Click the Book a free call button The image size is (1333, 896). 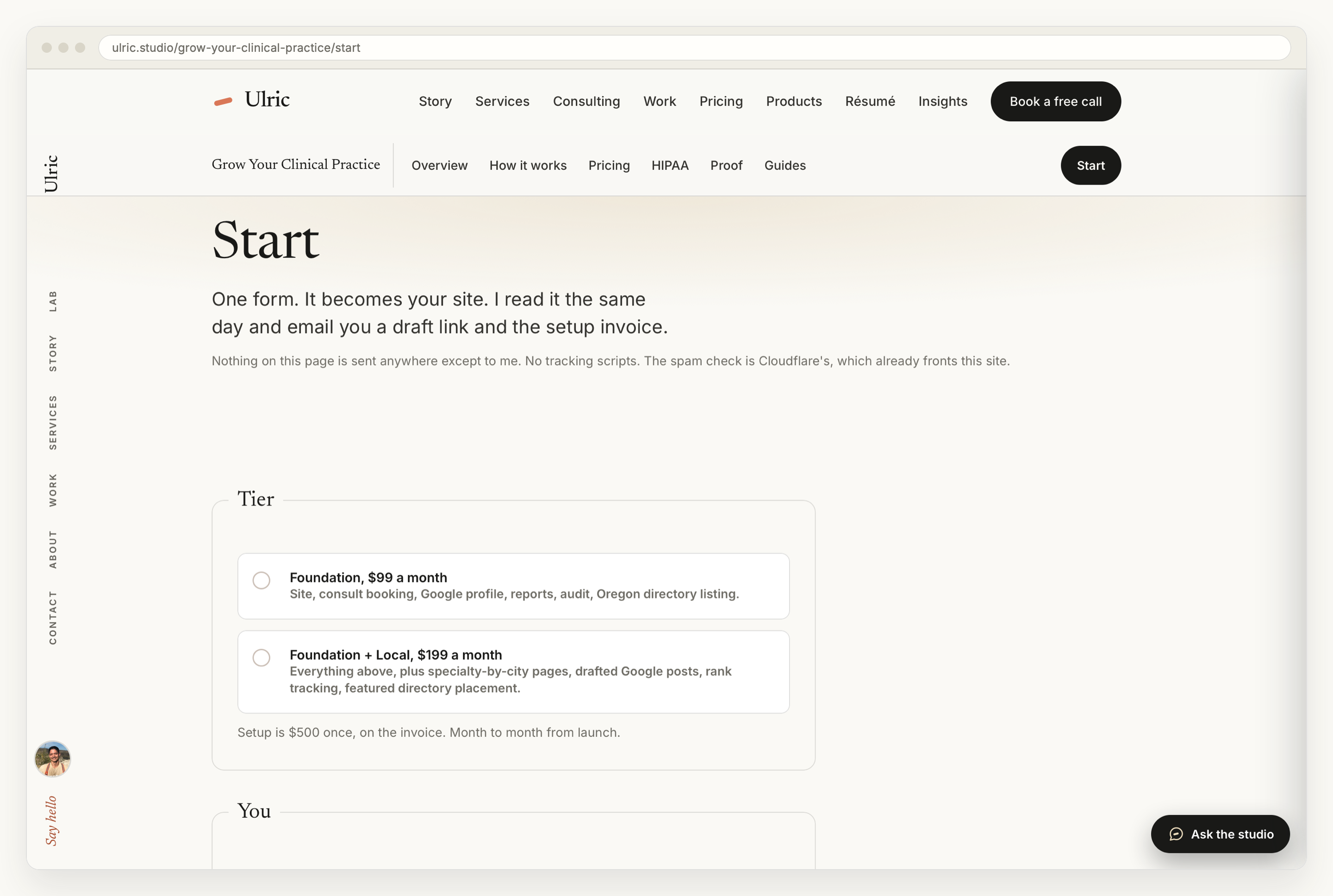[1055, 101]
